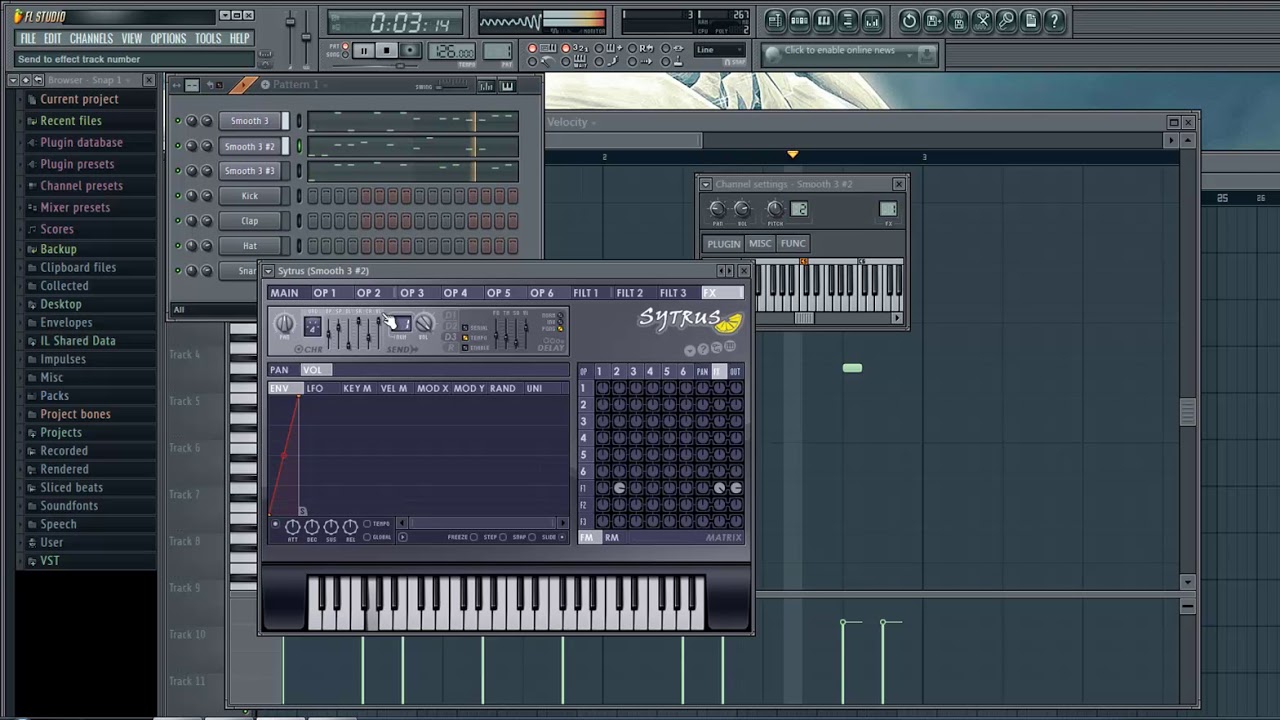Click the envelope DEC knob
The image size is (1280, 720).
click(311, 527)
